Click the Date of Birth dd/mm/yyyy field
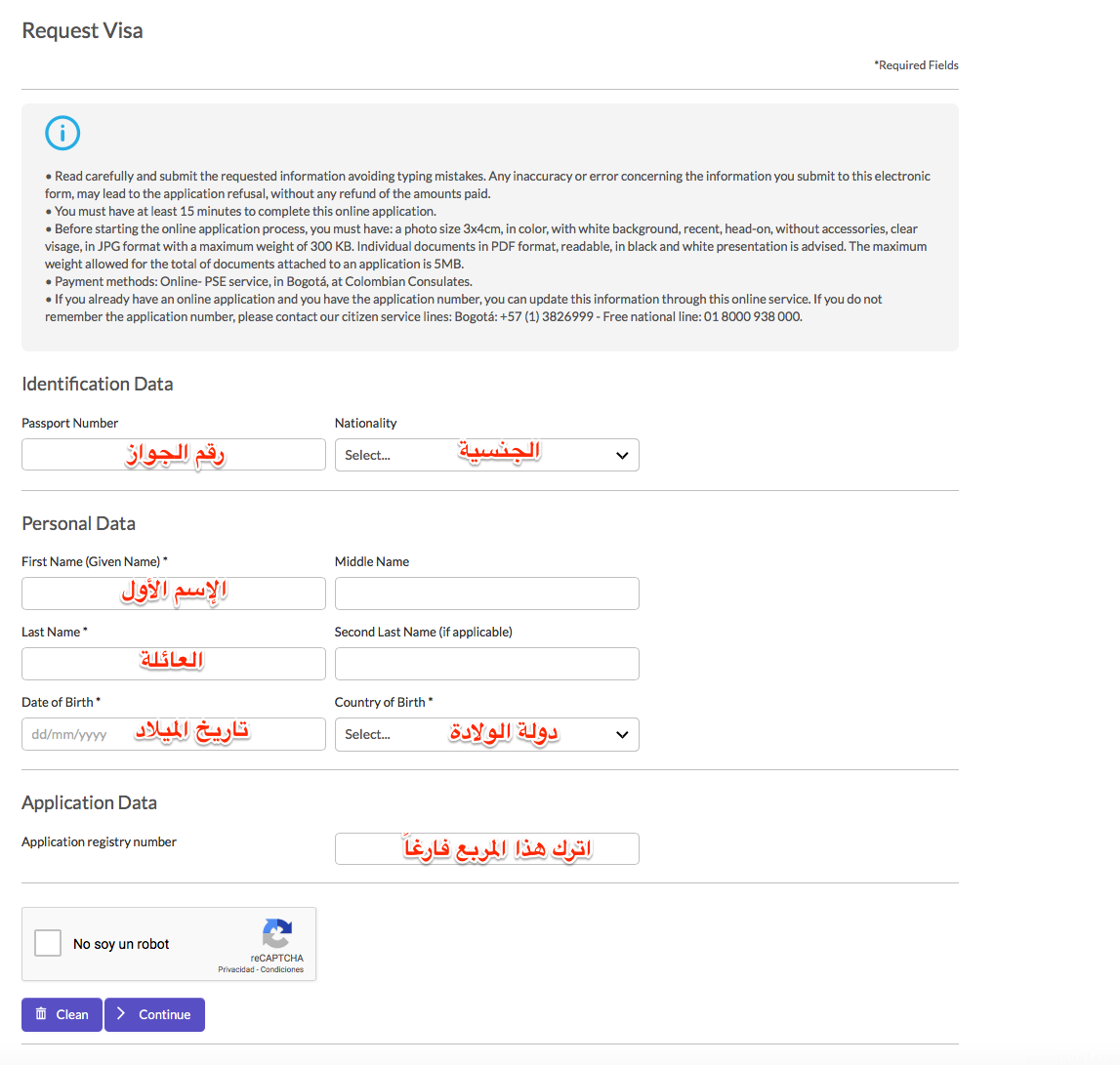 (173, 734)
